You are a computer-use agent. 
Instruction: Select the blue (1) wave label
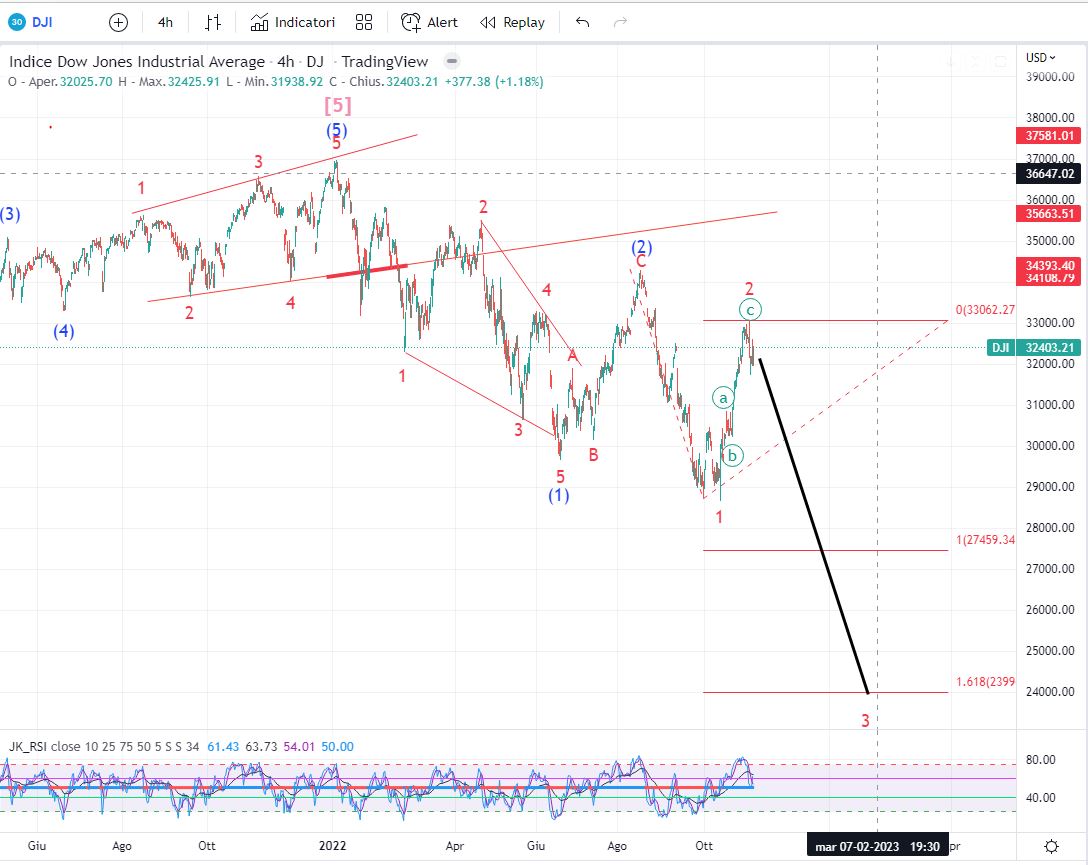(x=559, y=495)
